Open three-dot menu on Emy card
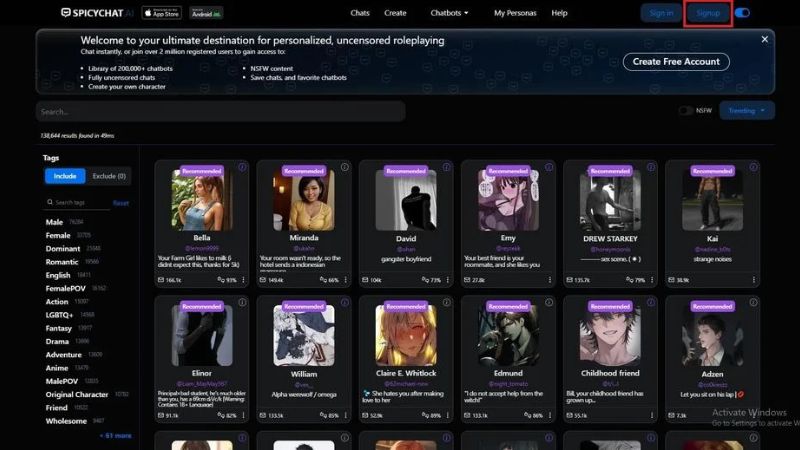Image resolution: width=800 pixels, height=450 pixels. pos(549,280)
